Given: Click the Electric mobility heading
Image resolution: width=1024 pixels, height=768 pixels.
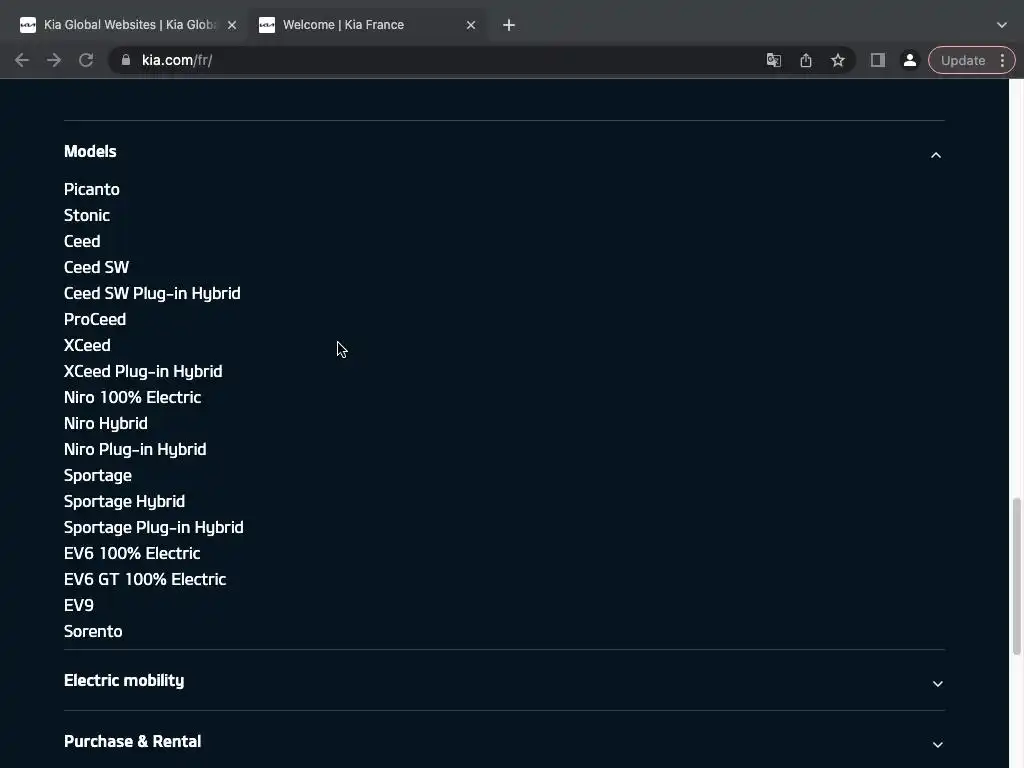Looking at the screenshot, I should point(124,680).
